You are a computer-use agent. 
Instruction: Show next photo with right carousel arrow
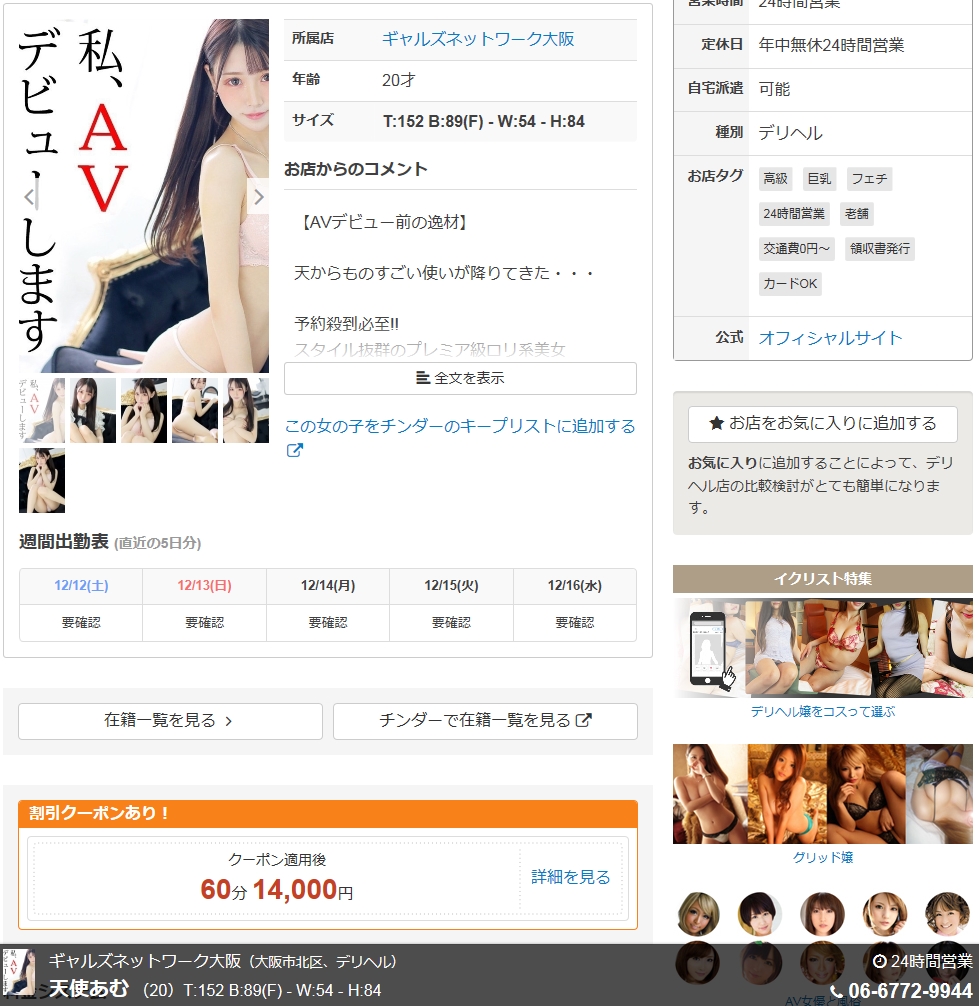258,196
